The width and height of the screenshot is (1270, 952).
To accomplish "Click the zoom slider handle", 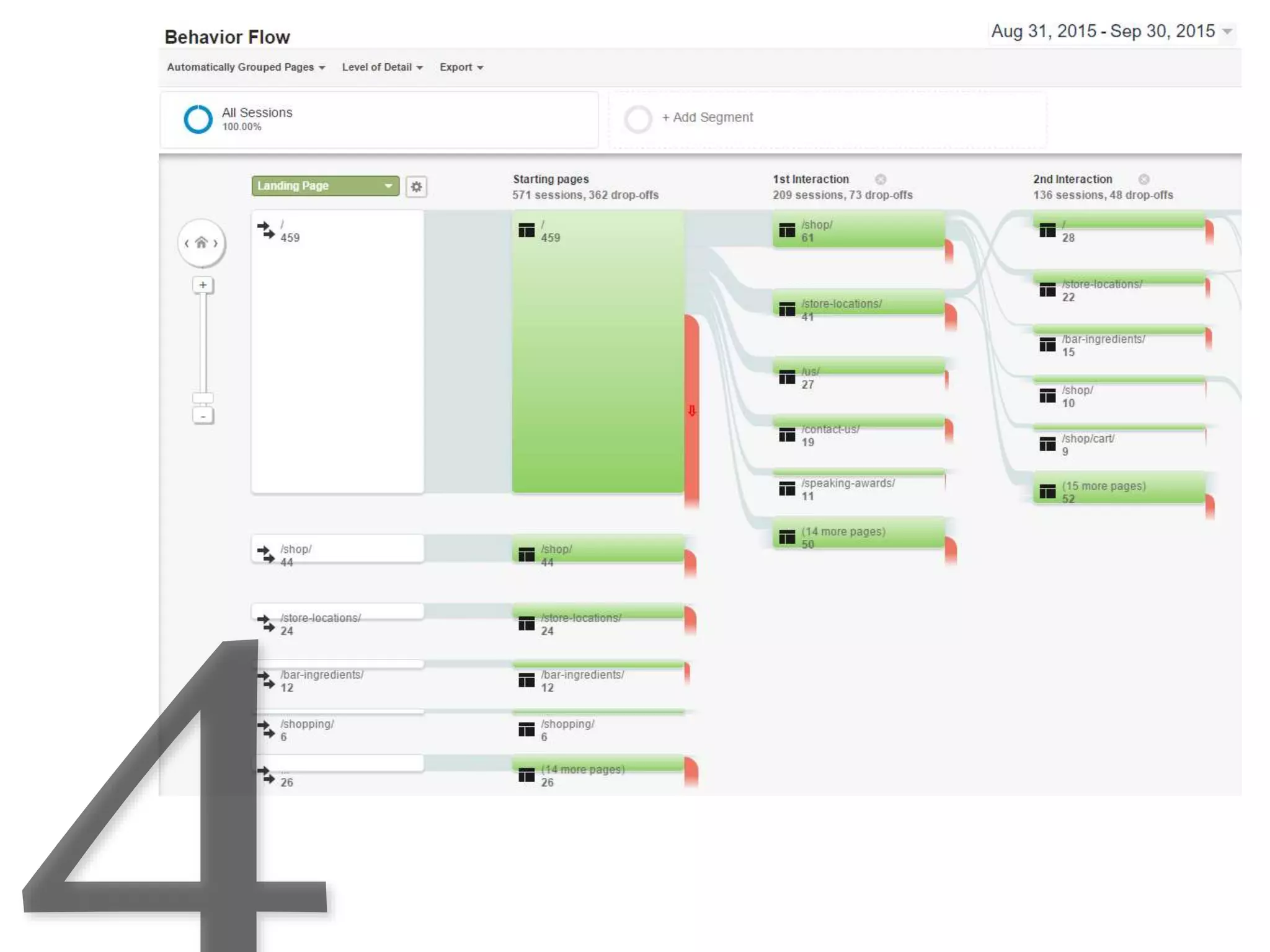I will (203, 398).
